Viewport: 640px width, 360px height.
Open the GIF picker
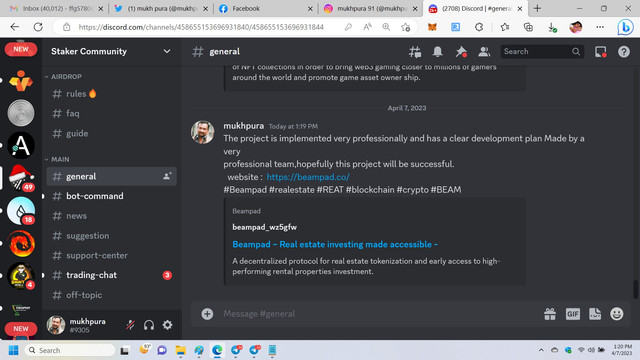pos(573,314)
